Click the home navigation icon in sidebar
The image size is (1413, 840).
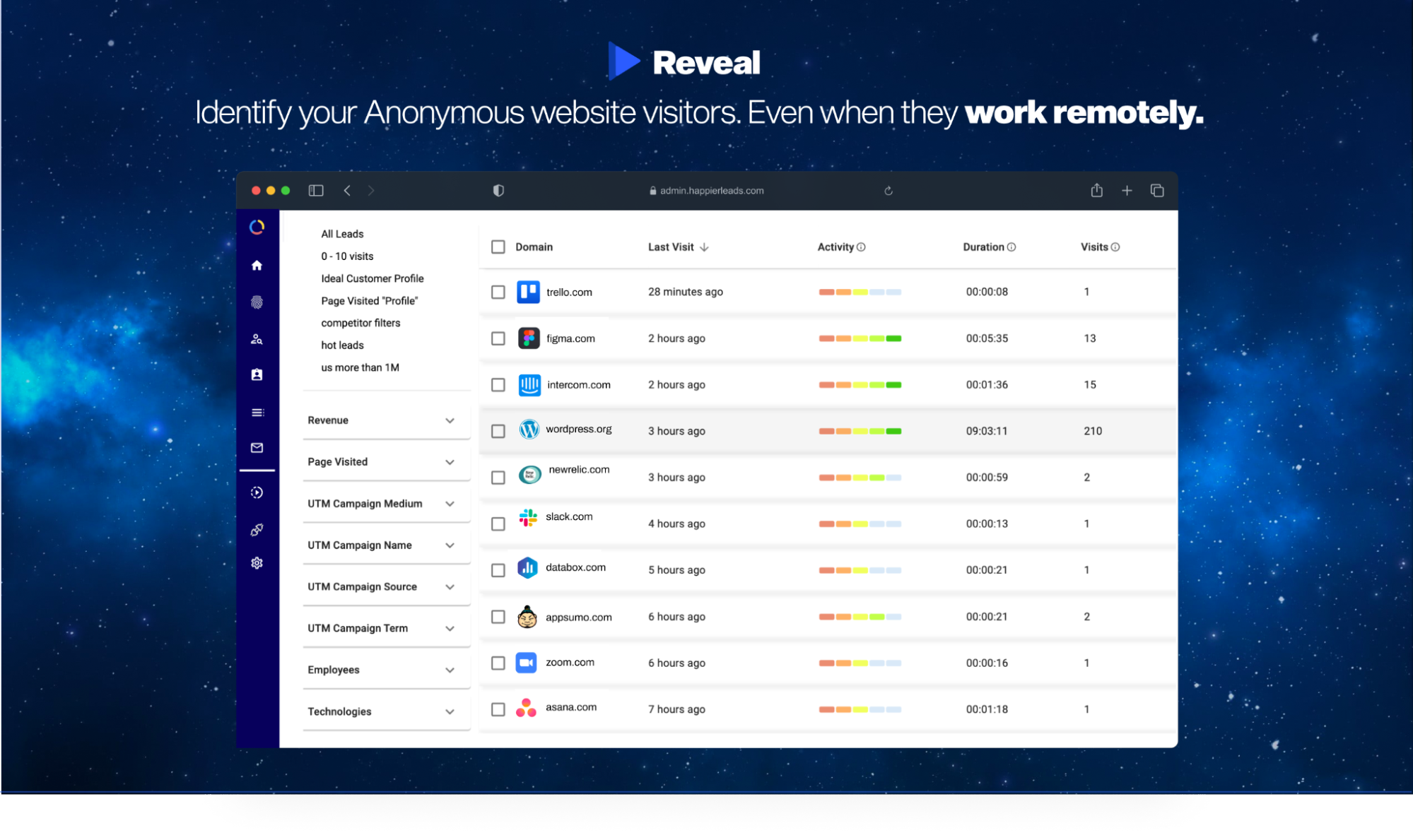[258, 265]
